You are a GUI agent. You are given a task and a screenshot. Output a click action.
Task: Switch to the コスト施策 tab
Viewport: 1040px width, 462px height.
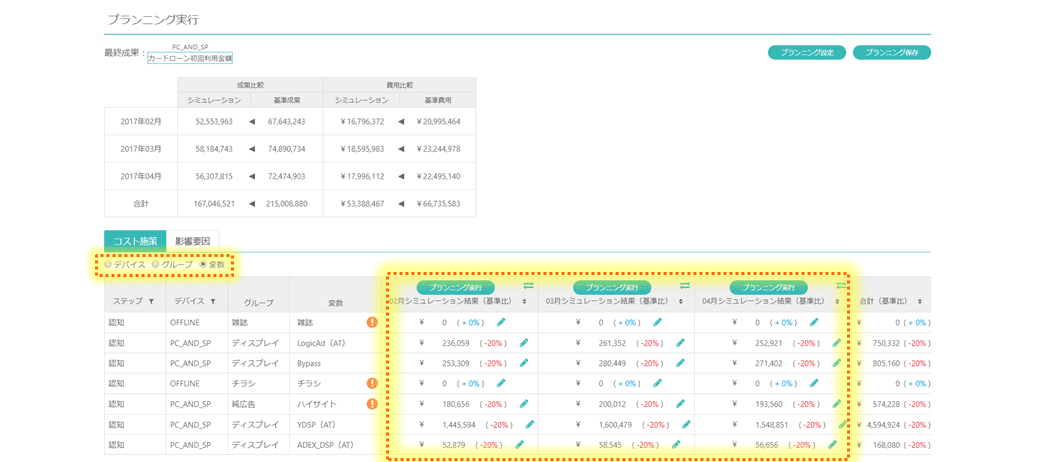(135, 241)
